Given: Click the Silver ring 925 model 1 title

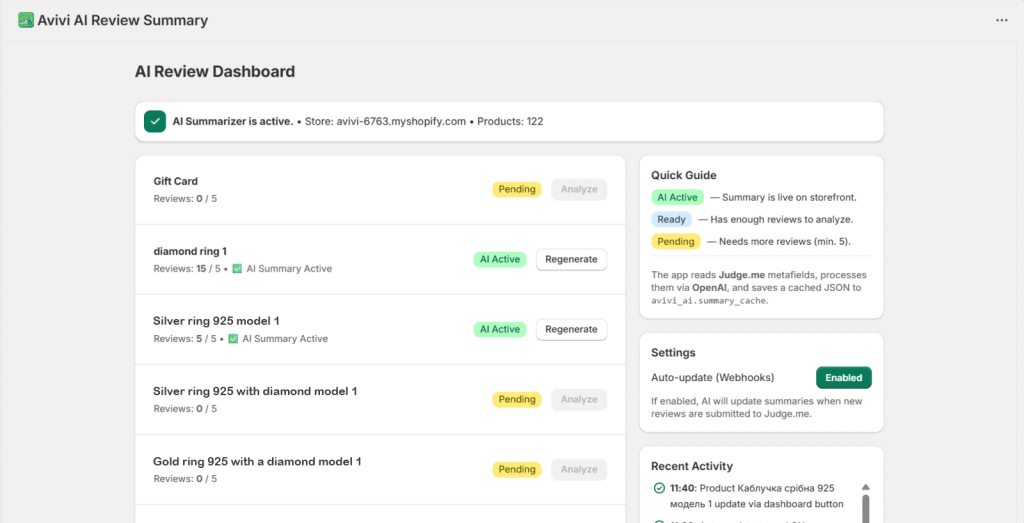Looking at the screenshot, I should [x=216, y=321].
